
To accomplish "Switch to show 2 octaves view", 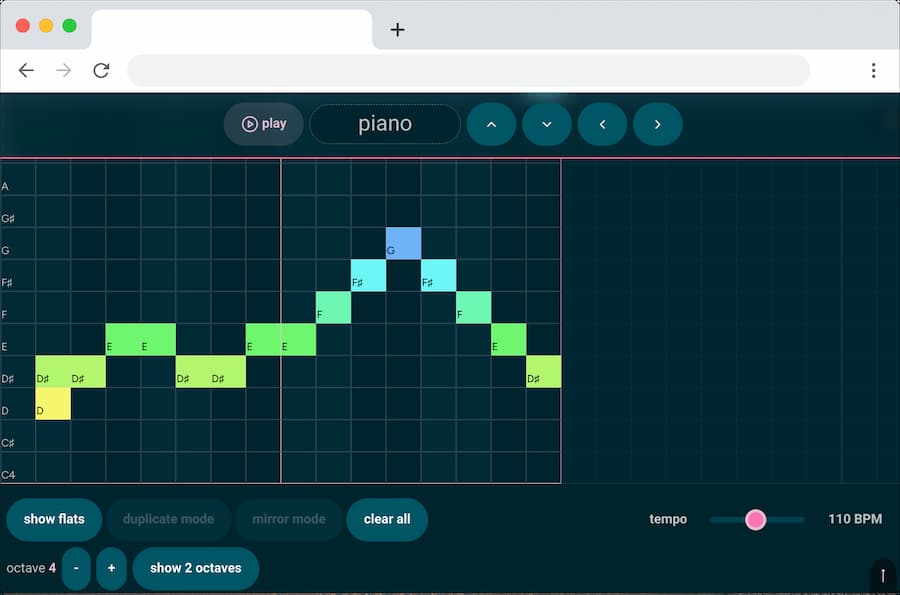I will (196, 568).
